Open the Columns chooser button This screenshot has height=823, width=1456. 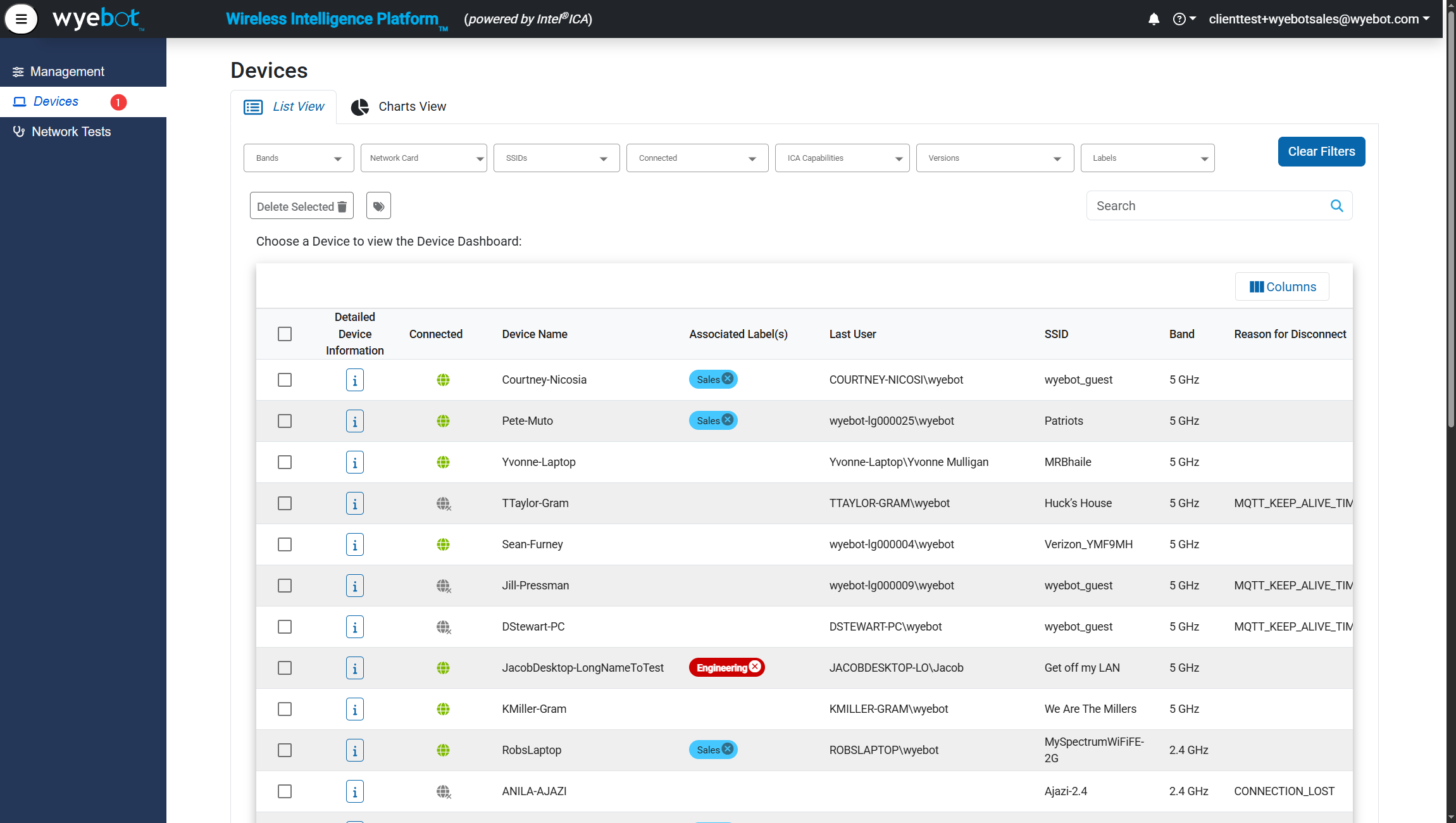(1282, 287)
